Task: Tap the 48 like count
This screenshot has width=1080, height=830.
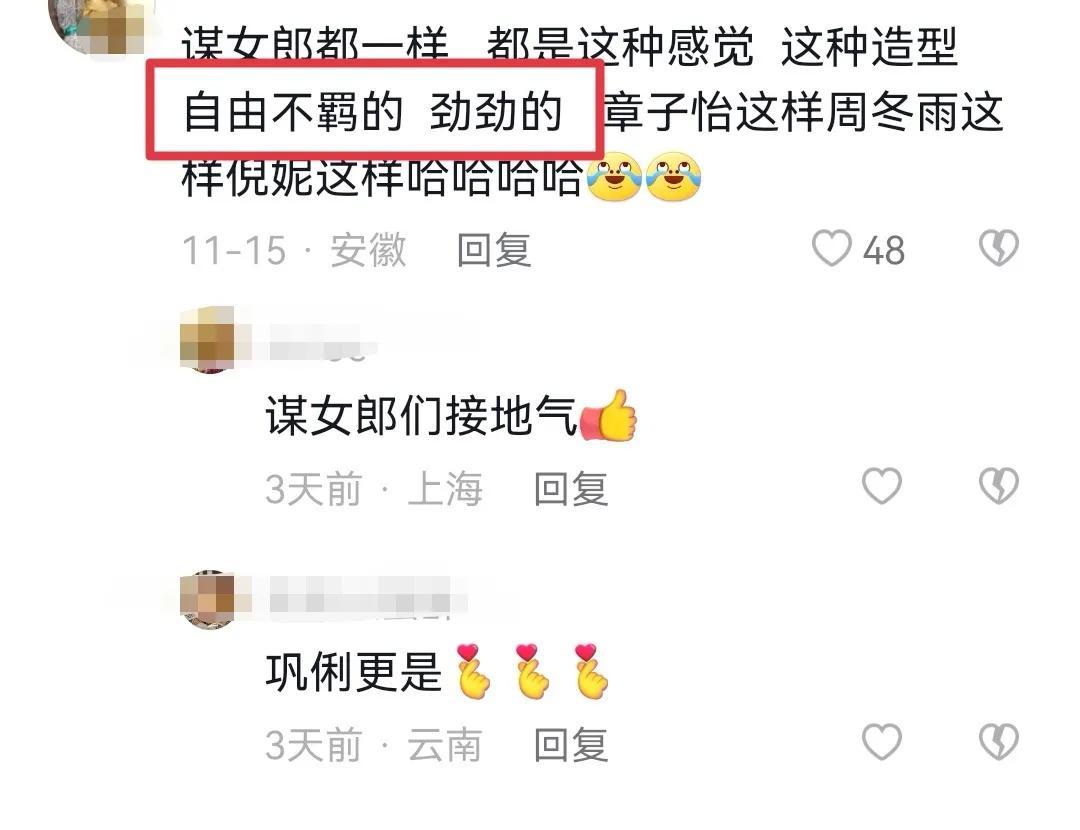Action: coord(884,250)
